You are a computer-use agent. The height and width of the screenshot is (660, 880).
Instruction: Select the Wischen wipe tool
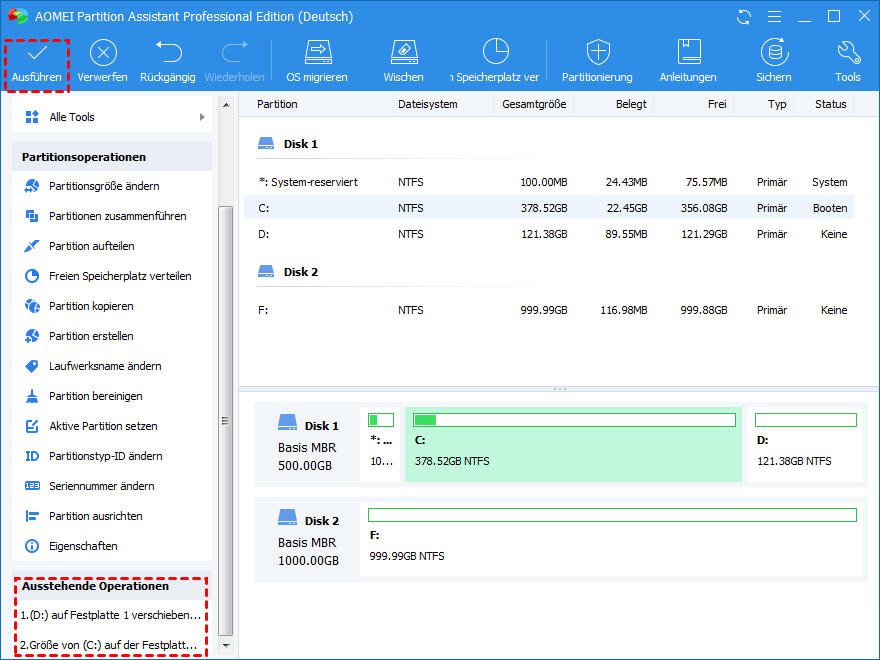403,54
